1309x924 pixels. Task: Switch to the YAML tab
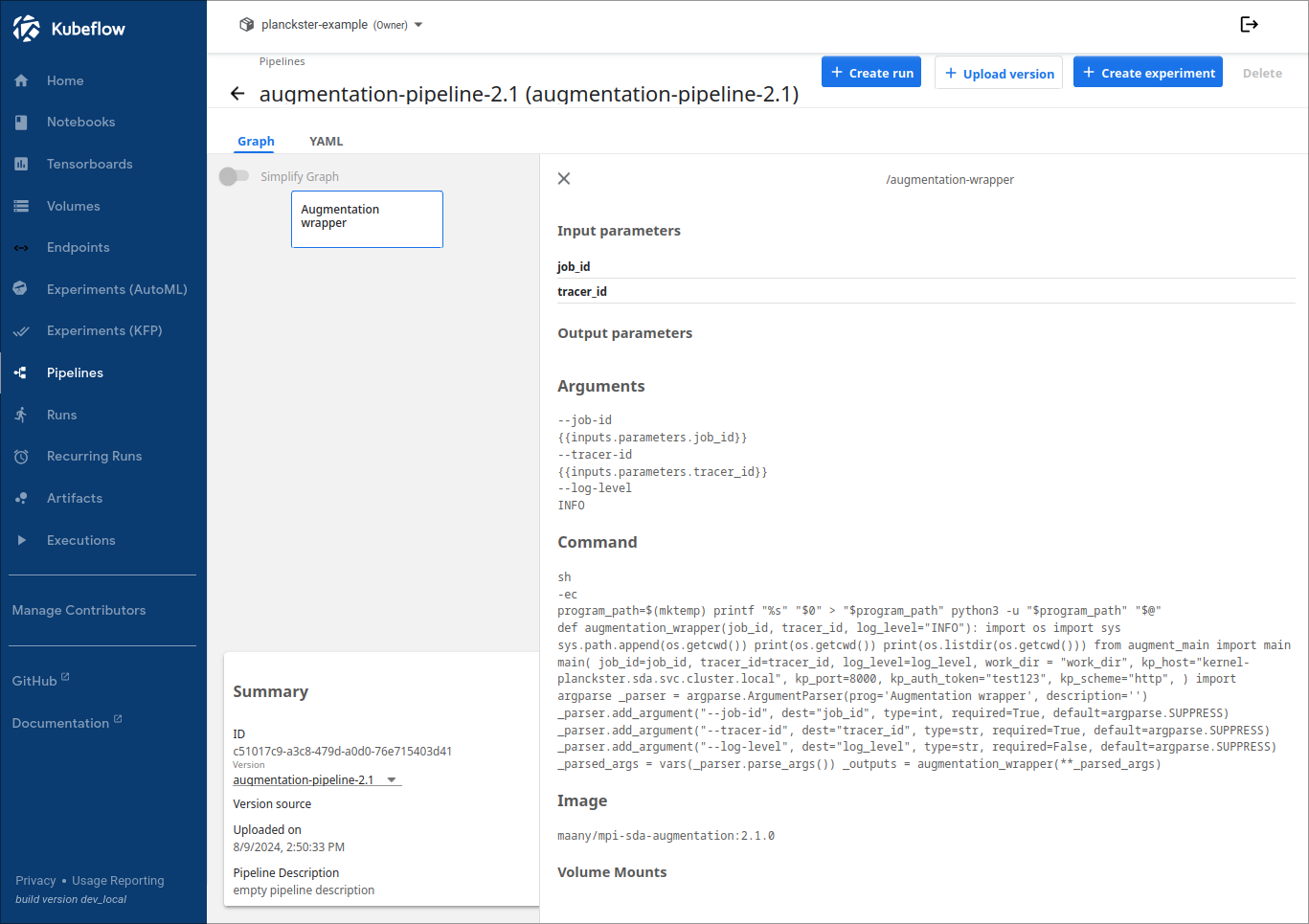click(326, 141)
